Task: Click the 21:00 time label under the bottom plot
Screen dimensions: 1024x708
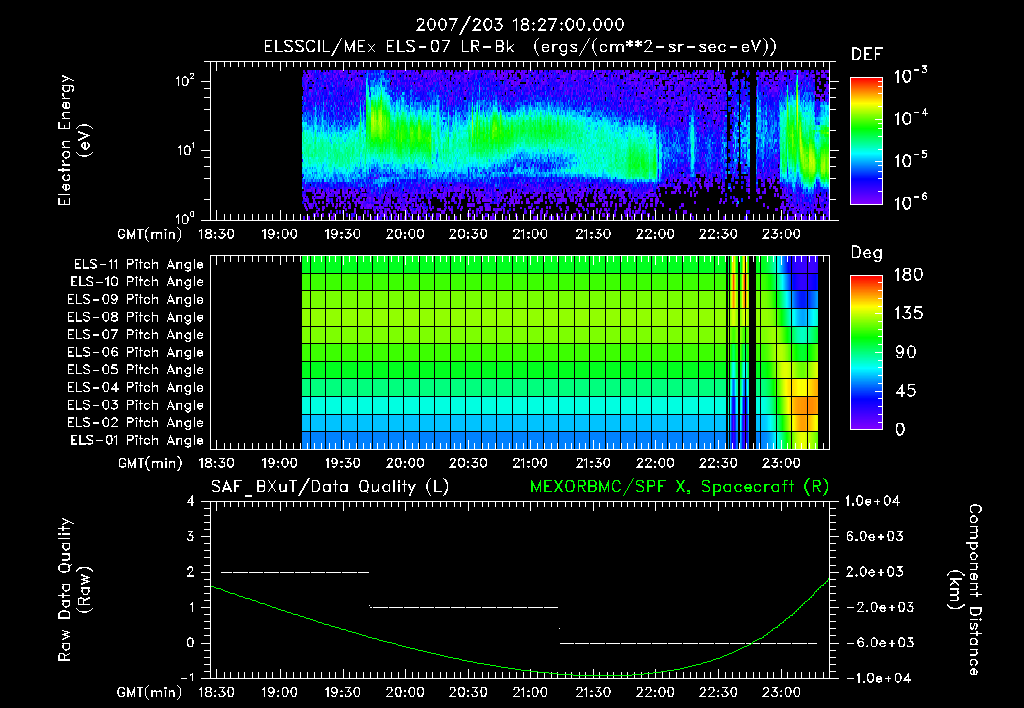Action: [x=530, y=692]
